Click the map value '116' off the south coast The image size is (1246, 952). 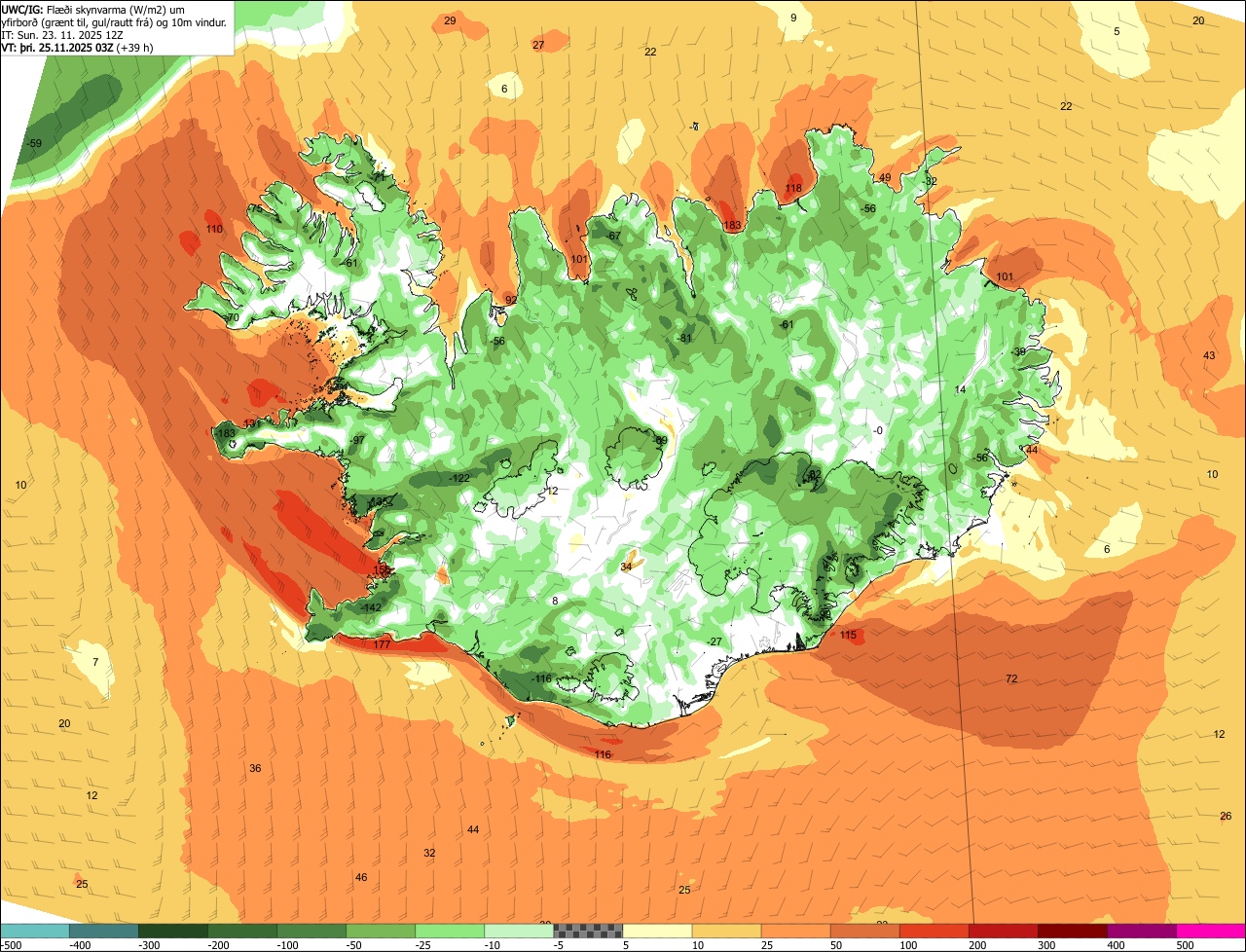603,755
